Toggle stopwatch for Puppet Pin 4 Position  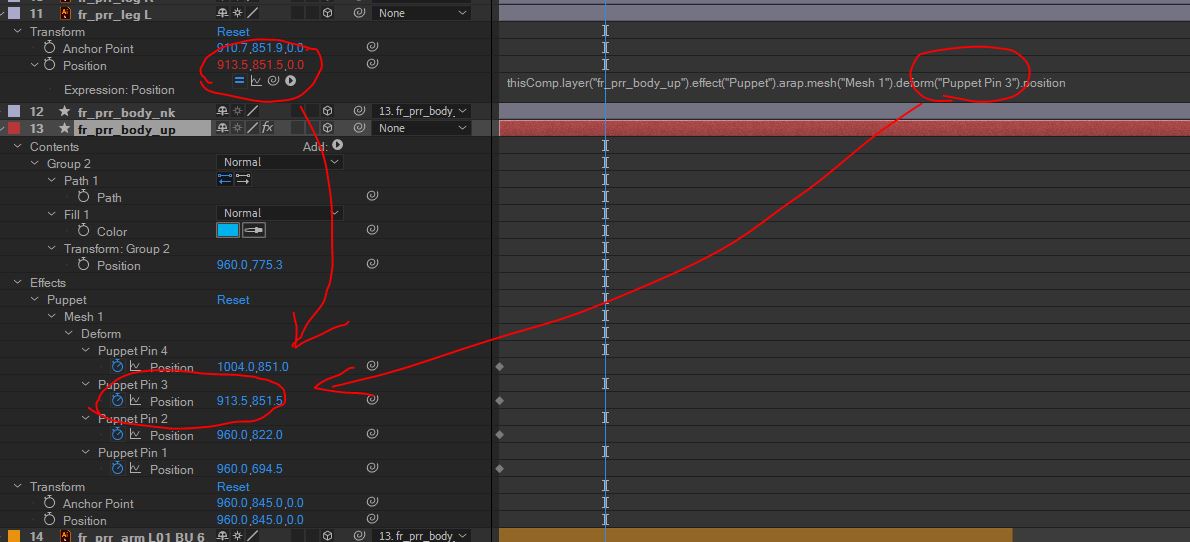click(118, 367)
